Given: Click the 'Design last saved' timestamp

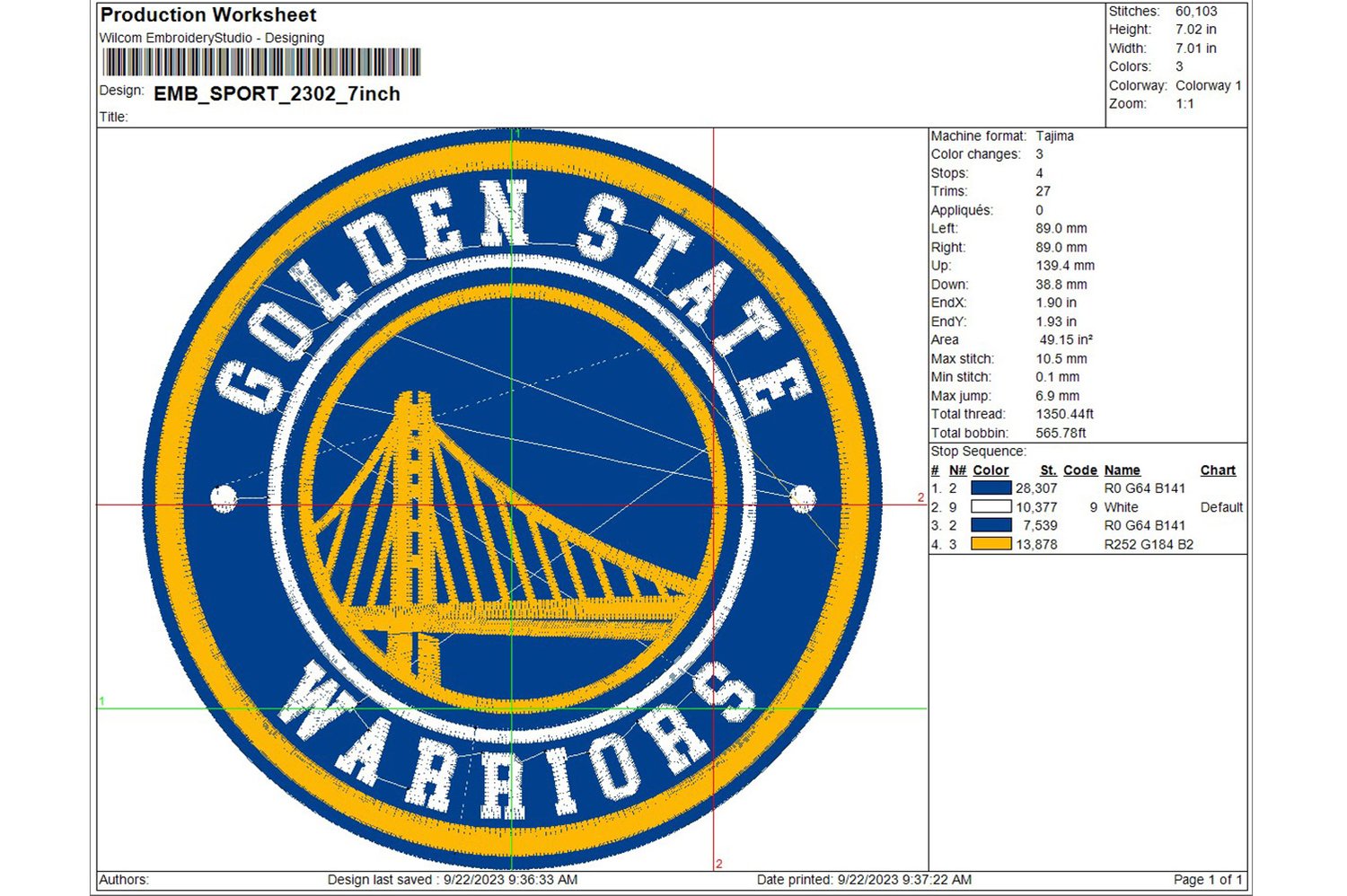Looking at the screenshot, I should (453, 880).
